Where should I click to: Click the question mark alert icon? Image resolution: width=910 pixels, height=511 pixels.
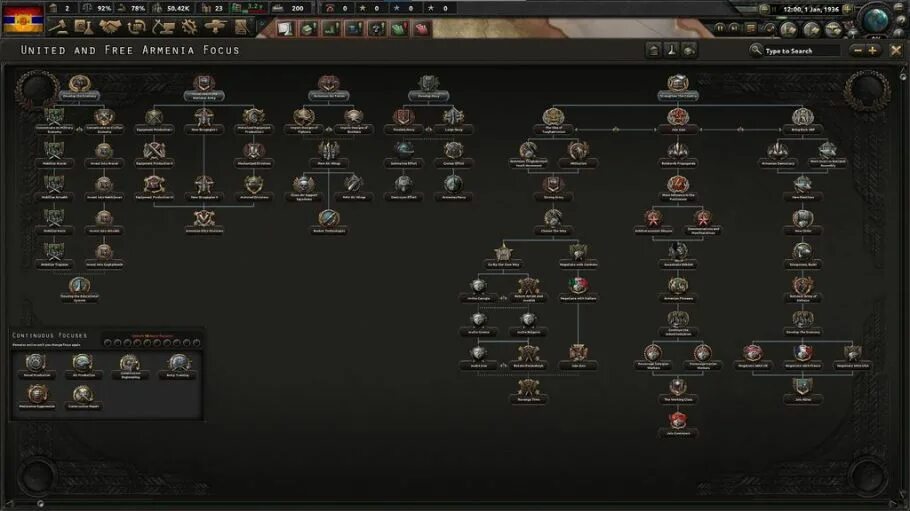click(x=377, y=28)
